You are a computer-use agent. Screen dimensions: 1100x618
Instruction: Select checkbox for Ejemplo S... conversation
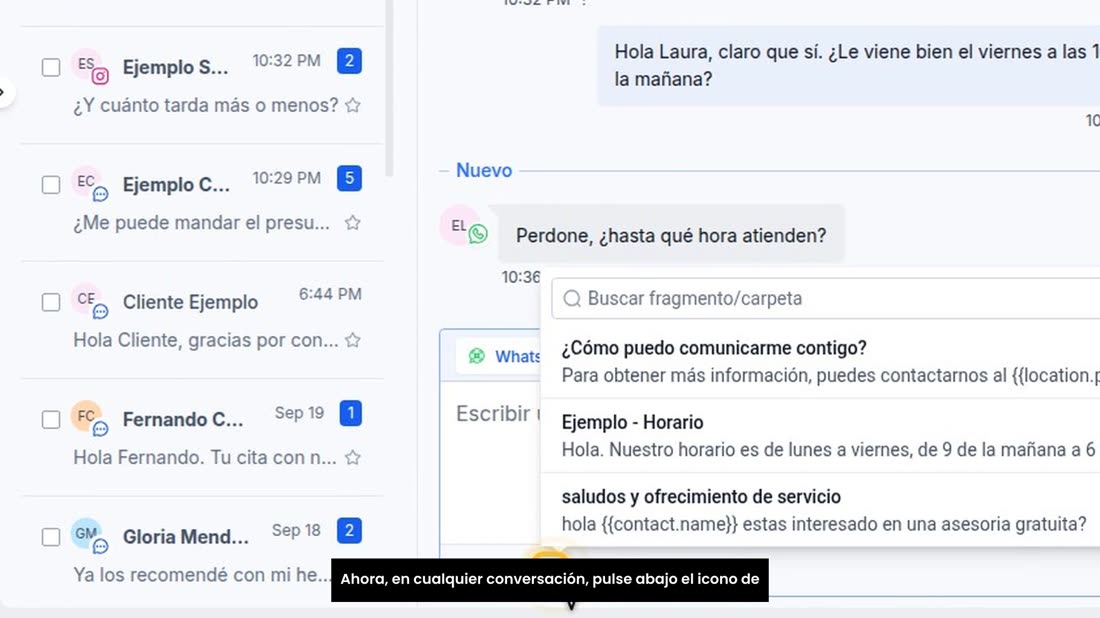tap(51, 67)
